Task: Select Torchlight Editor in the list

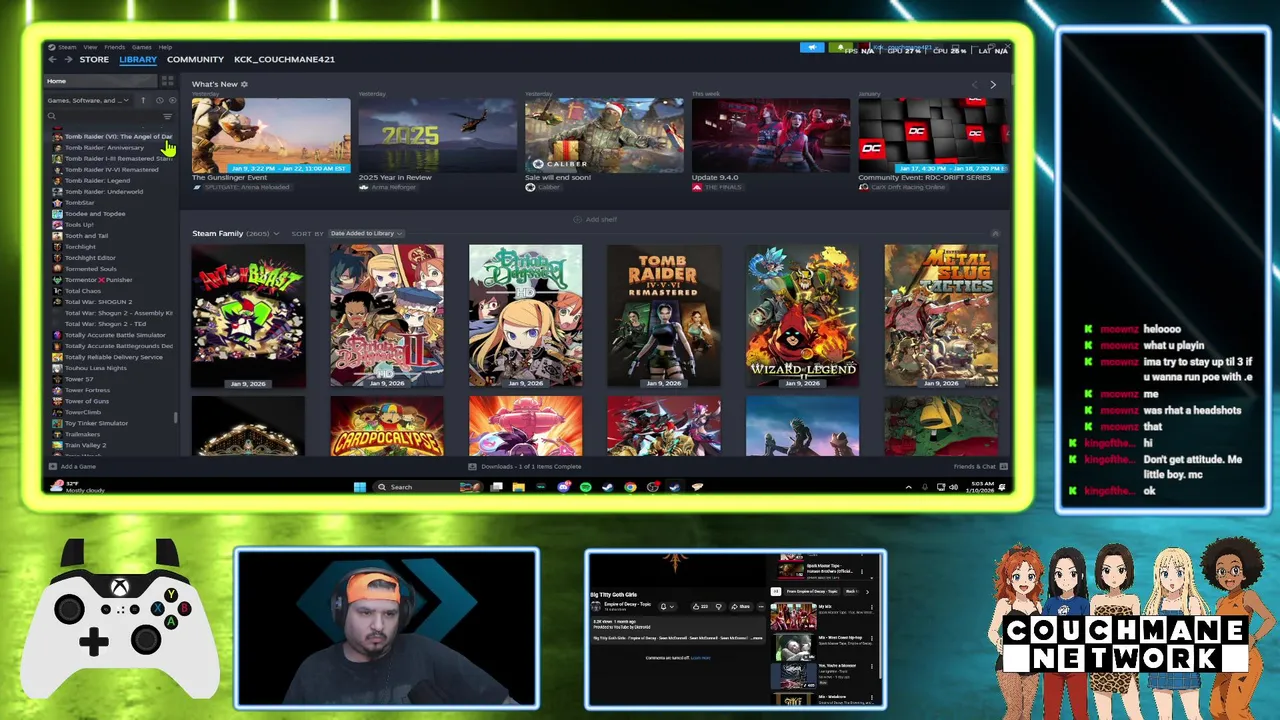Action: pyautogui.click(x=90, y=257)
